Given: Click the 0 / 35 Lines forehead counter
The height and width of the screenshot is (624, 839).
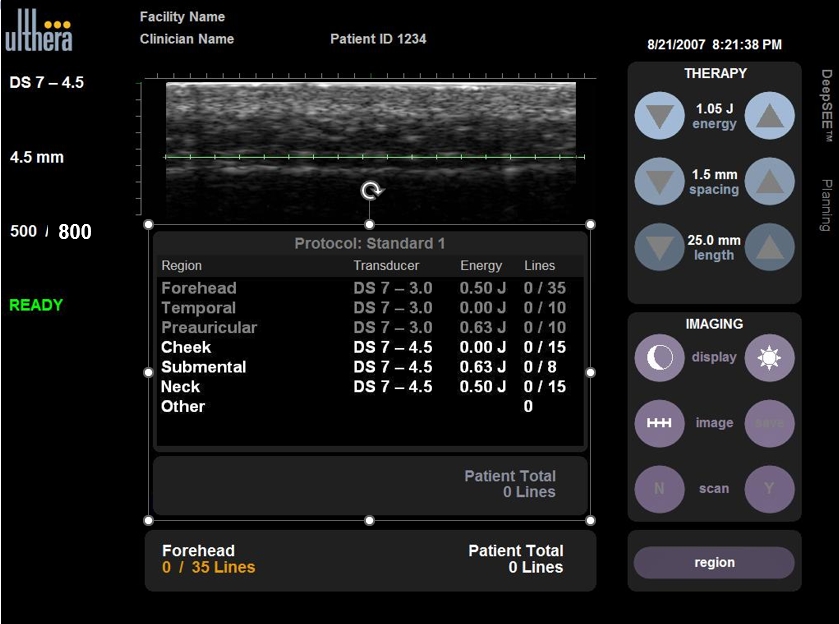Looking at the screenshot, I should (209, 567).
